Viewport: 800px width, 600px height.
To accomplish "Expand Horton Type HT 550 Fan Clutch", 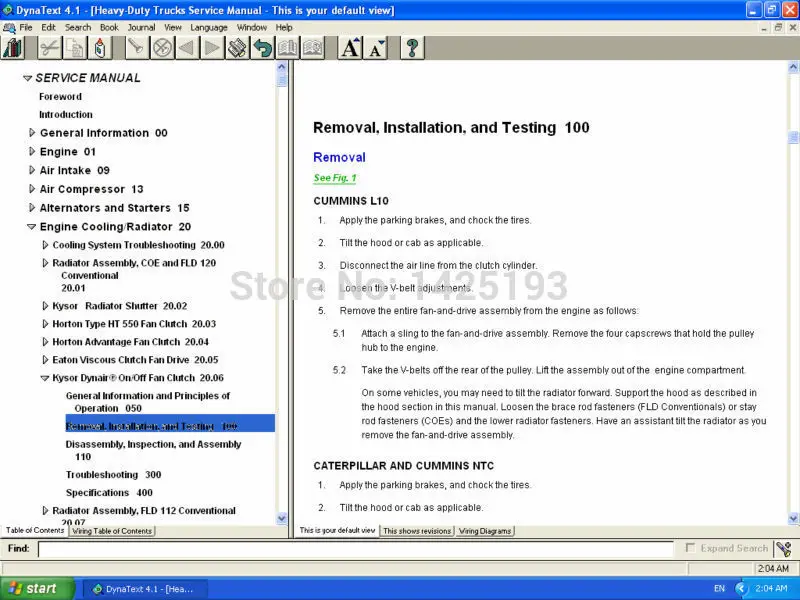I will click(x=45, y=323).
